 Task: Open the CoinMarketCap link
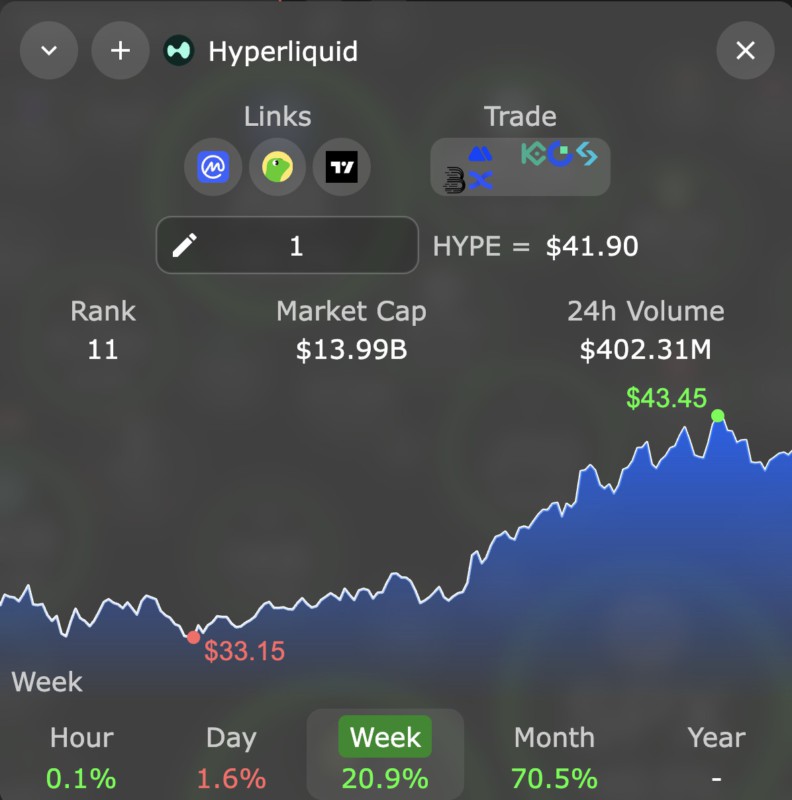[213, 167]
